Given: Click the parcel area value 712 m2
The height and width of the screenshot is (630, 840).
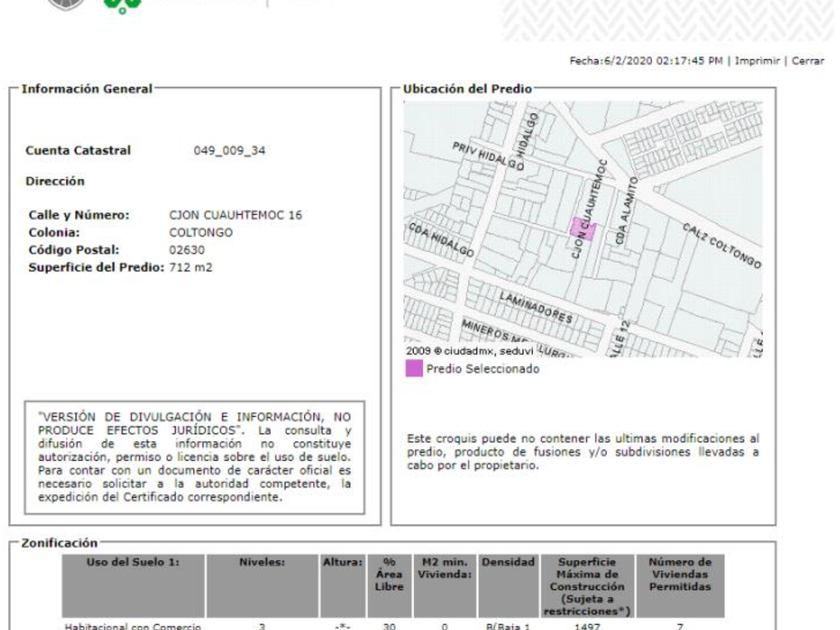Looking at the screenshot, I should click(191, 267).
